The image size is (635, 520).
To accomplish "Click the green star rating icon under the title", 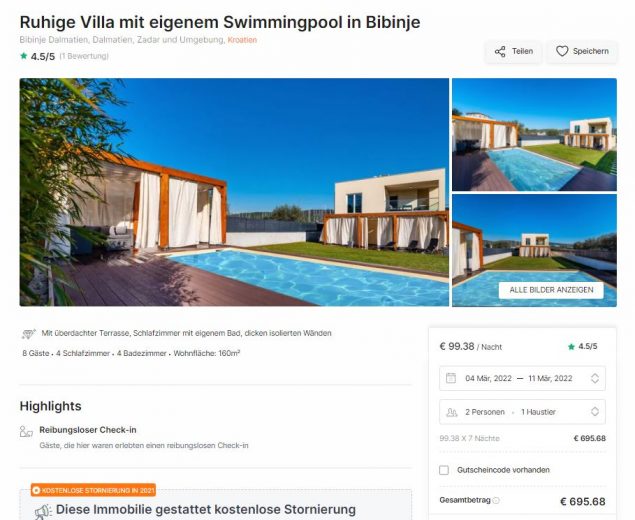I will click(x=24, y=56).
